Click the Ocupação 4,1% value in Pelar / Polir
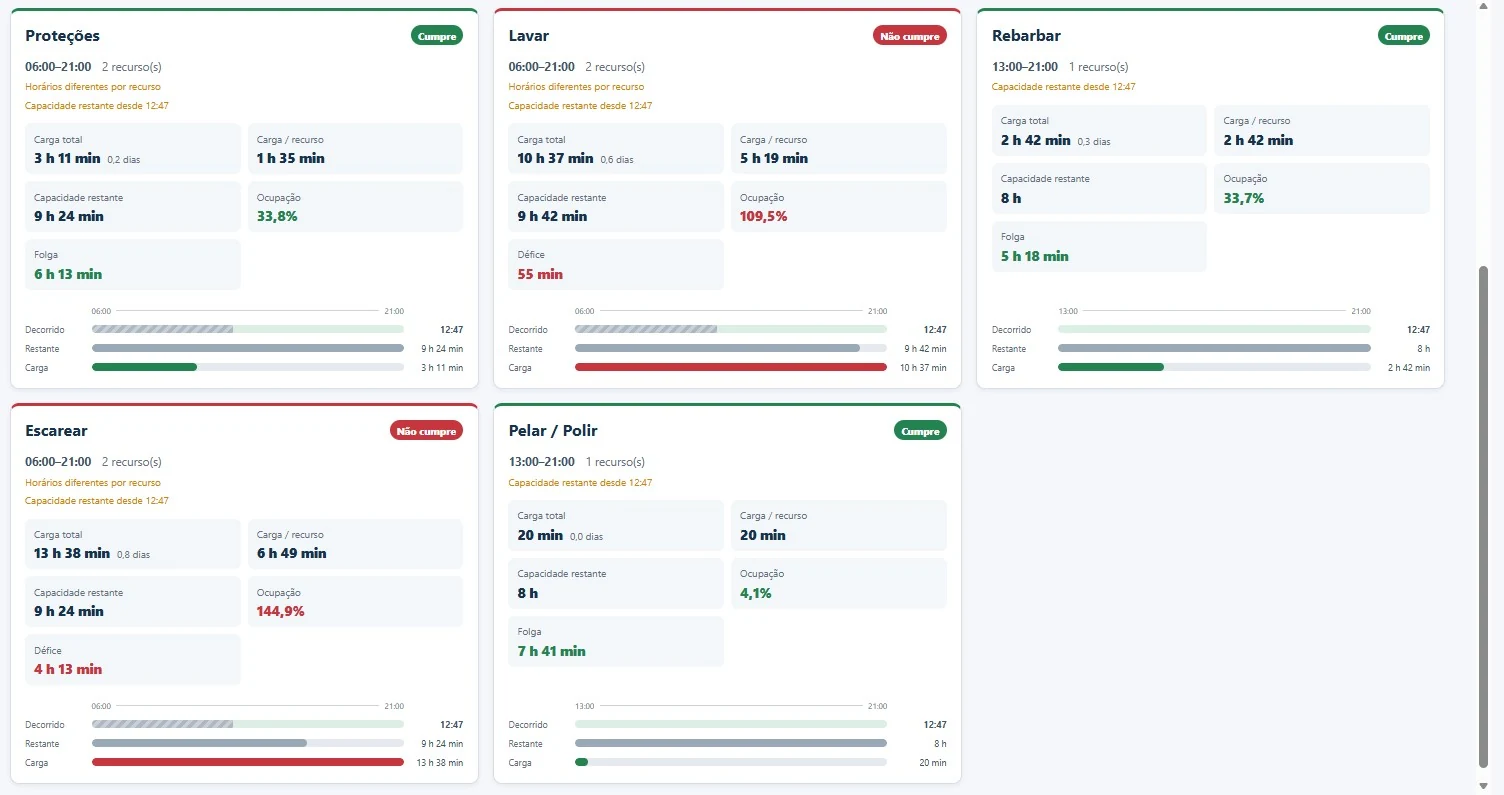The height and width of the screenshot is (795, 1504). [756, 593]
